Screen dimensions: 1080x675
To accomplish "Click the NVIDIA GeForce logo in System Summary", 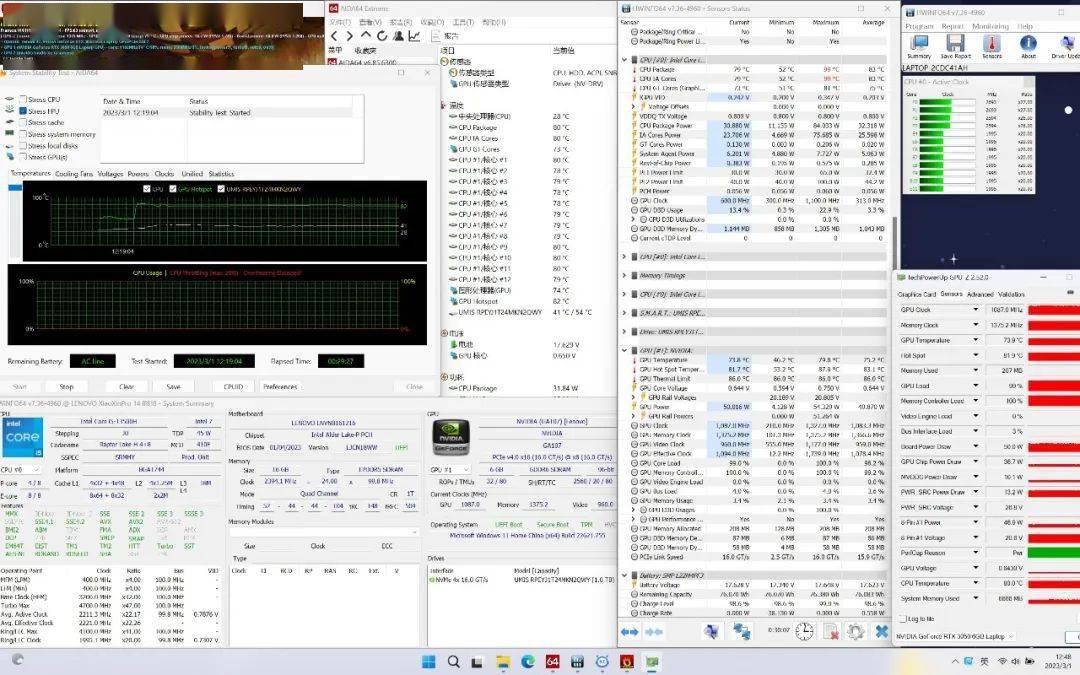I will click(x=450, y=437).
